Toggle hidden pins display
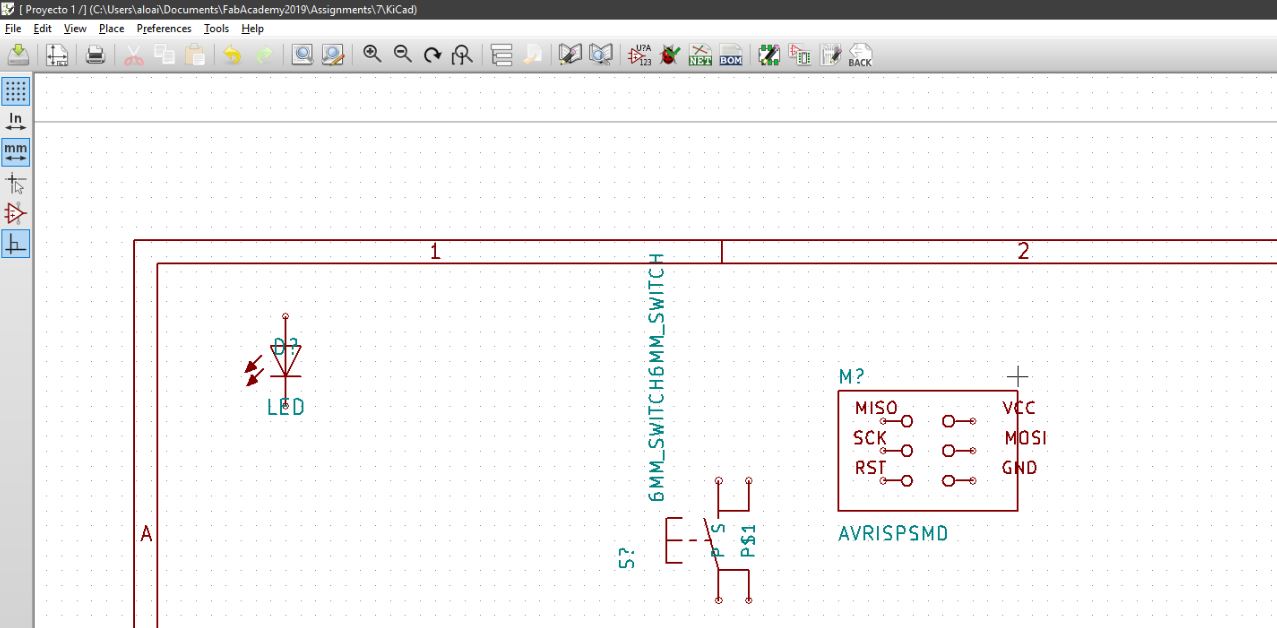The image size is (1277, 628). (15, 213)
